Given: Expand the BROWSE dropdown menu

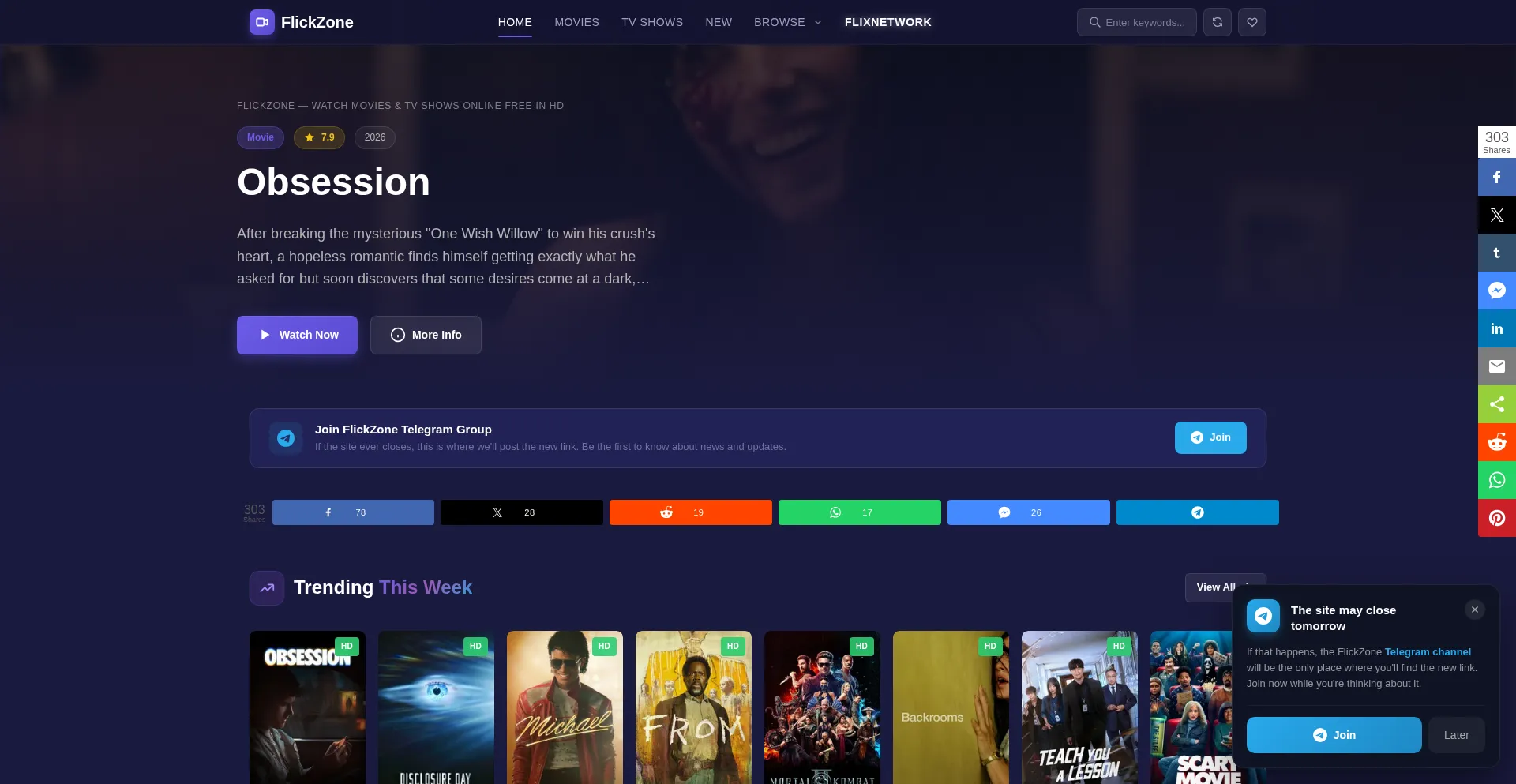Looking at the screenshot, I should (x=788, y=22).
